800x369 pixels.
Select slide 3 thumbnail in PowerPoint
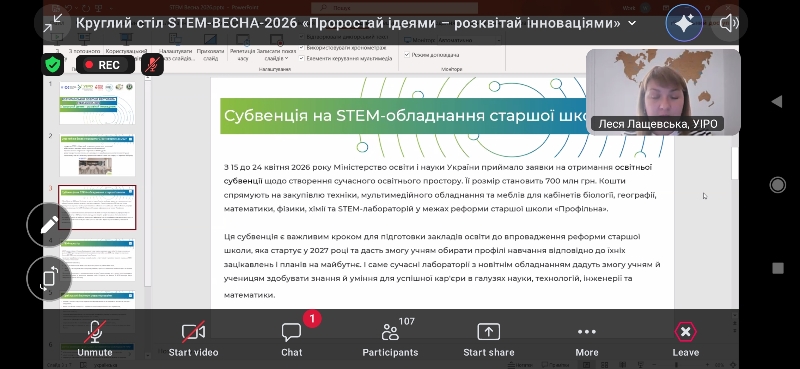click(97, 207)
